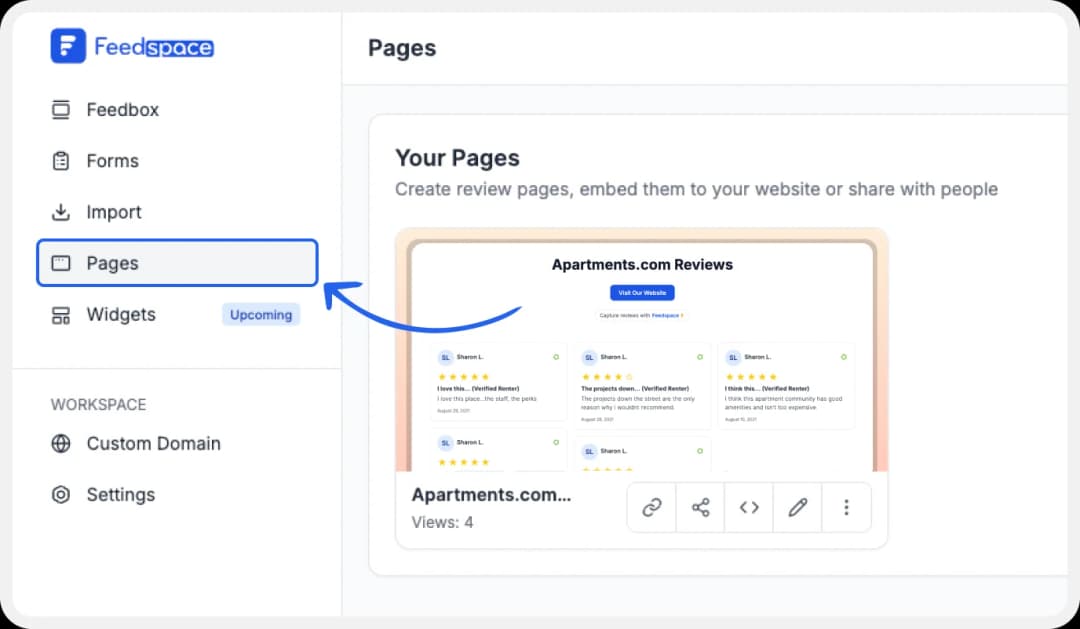The image size is (1080, 629).
Task: Share the Apartments.com page via the share icon
Action: [700, 507]
